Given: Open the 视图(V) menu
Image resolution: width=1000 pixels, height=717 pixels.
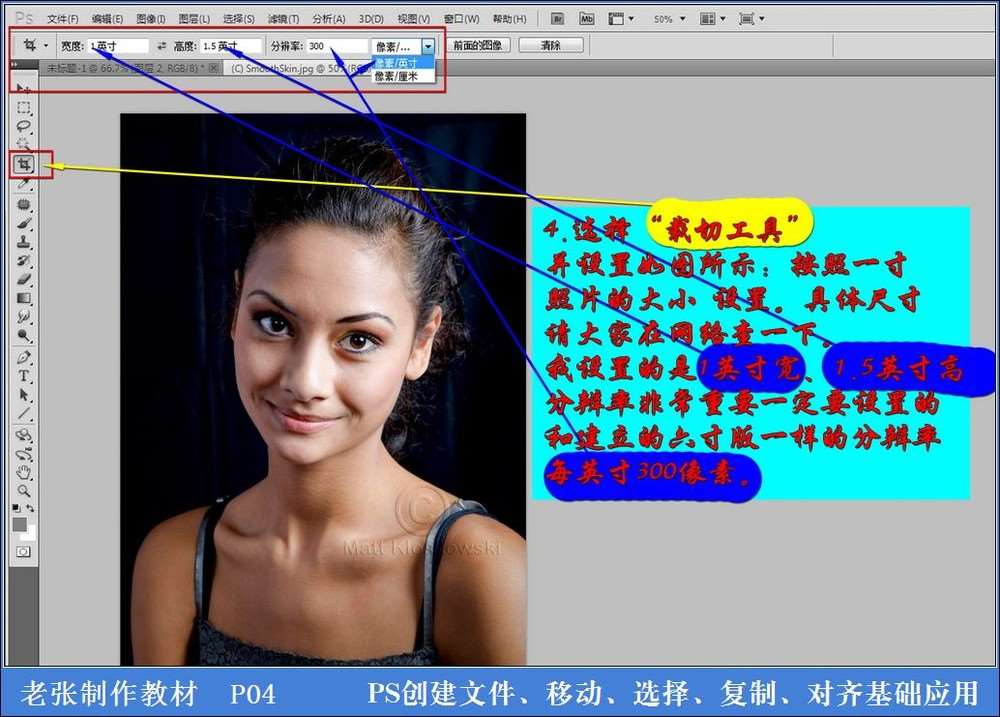Looking at the screenshot, I should pyautogui.click(x=413, y=19).
